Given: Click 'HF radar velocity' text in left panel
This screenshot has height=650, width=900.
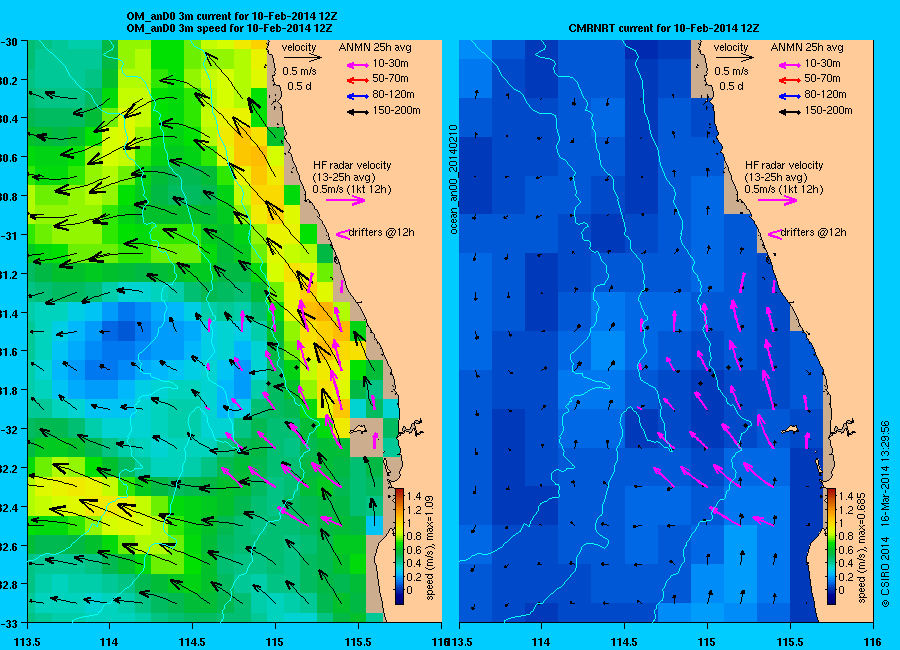Looking at the screenshot, I should point(352,165).
